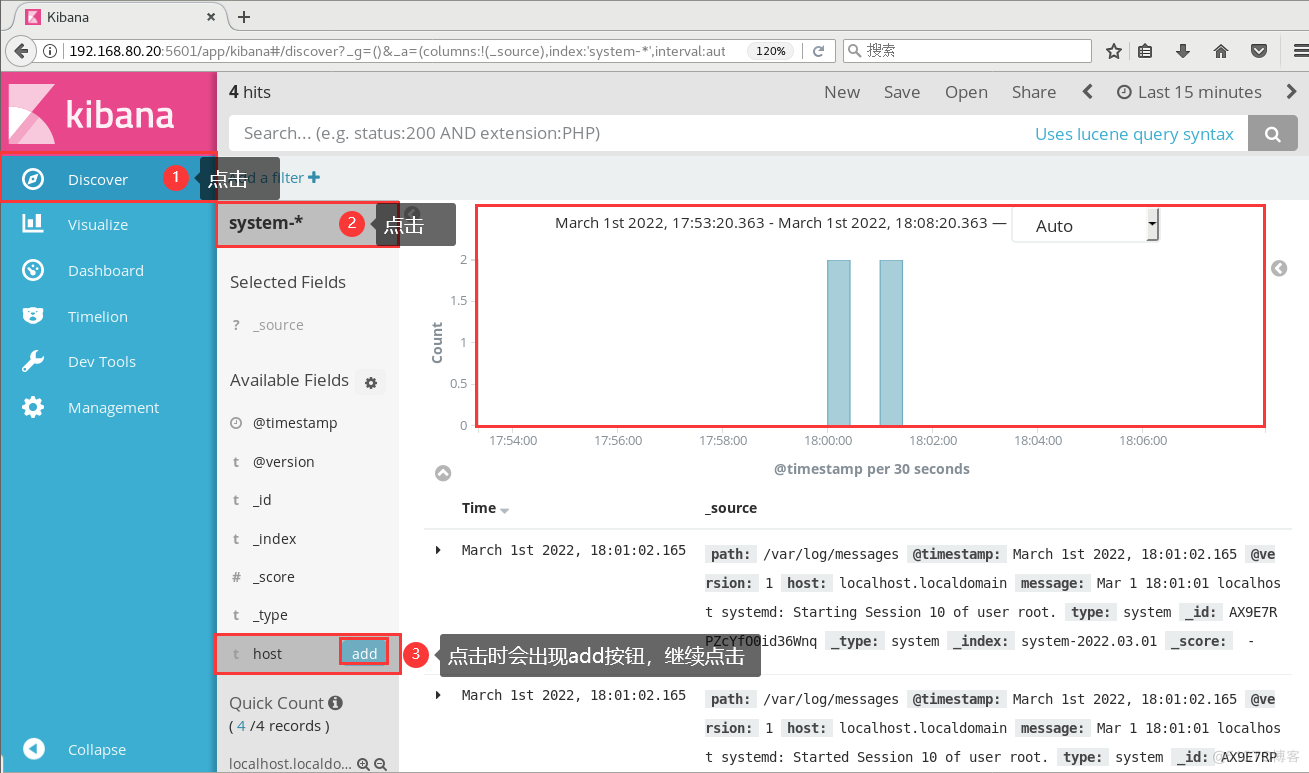The width and height of the screenshot is (1309, 773).
Task: Open the system-* index pattern selector
Action: [x=307, y=223]
